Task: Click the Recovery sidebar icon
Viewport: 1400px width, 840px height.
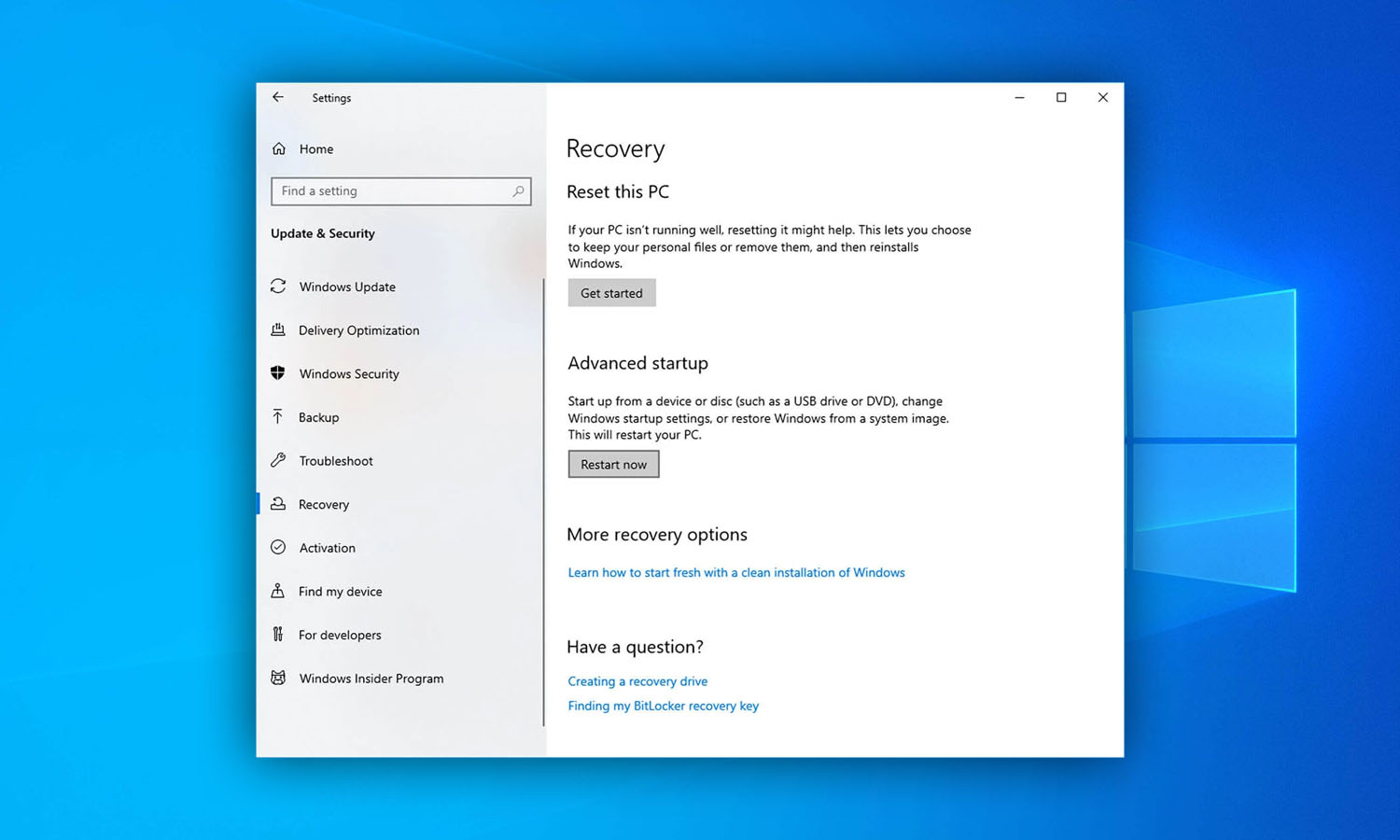Action: [x=278, y=504]
